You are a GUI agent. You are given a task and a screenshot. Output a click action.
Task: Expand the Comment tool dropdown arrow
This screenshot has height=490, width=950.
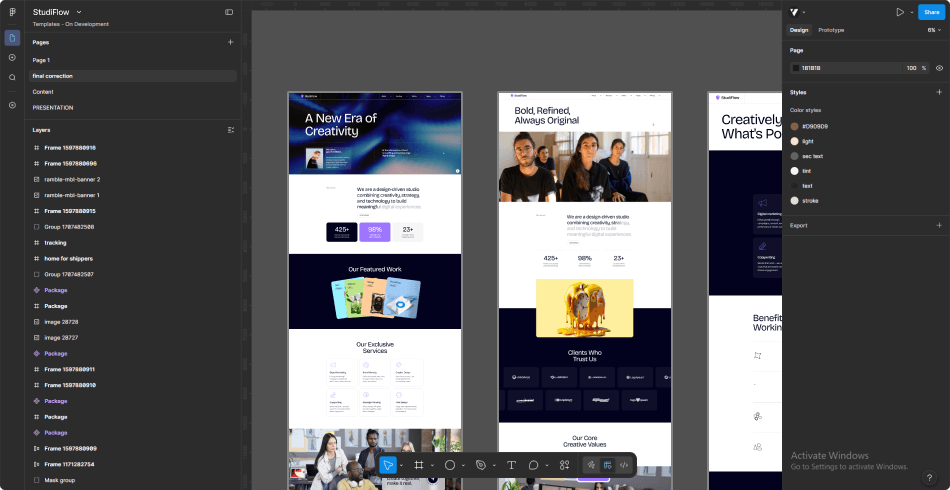point(547,466)
